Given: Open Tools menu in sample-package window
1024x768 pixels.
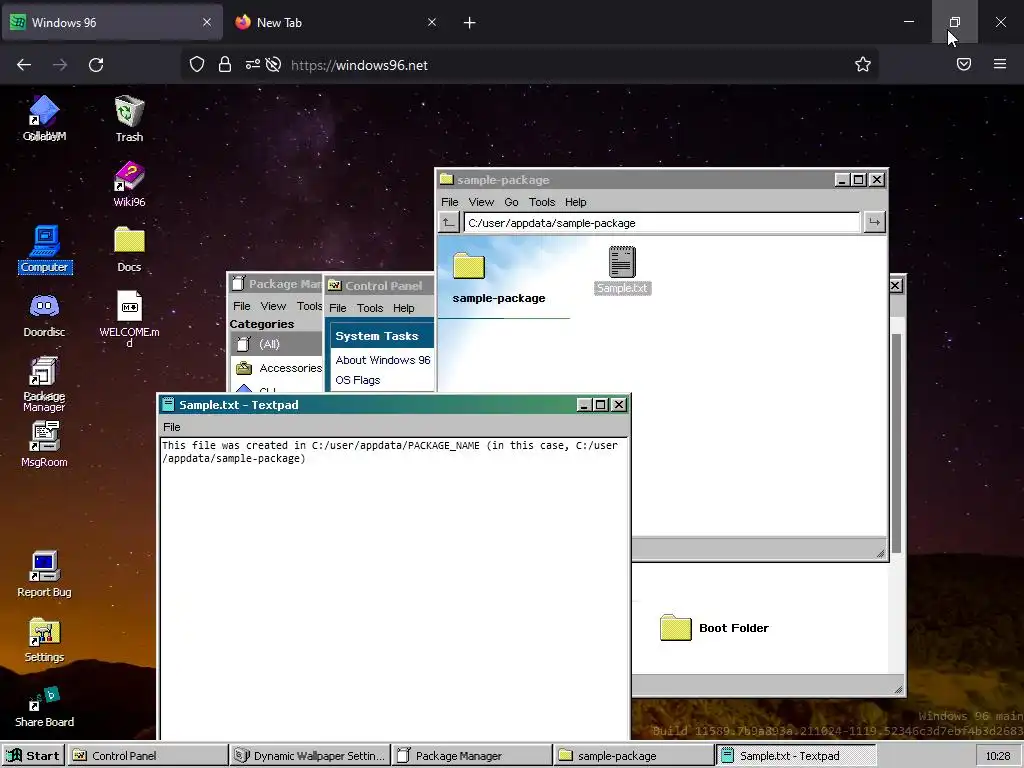Looking at the screenshot, I should [542, 202].
